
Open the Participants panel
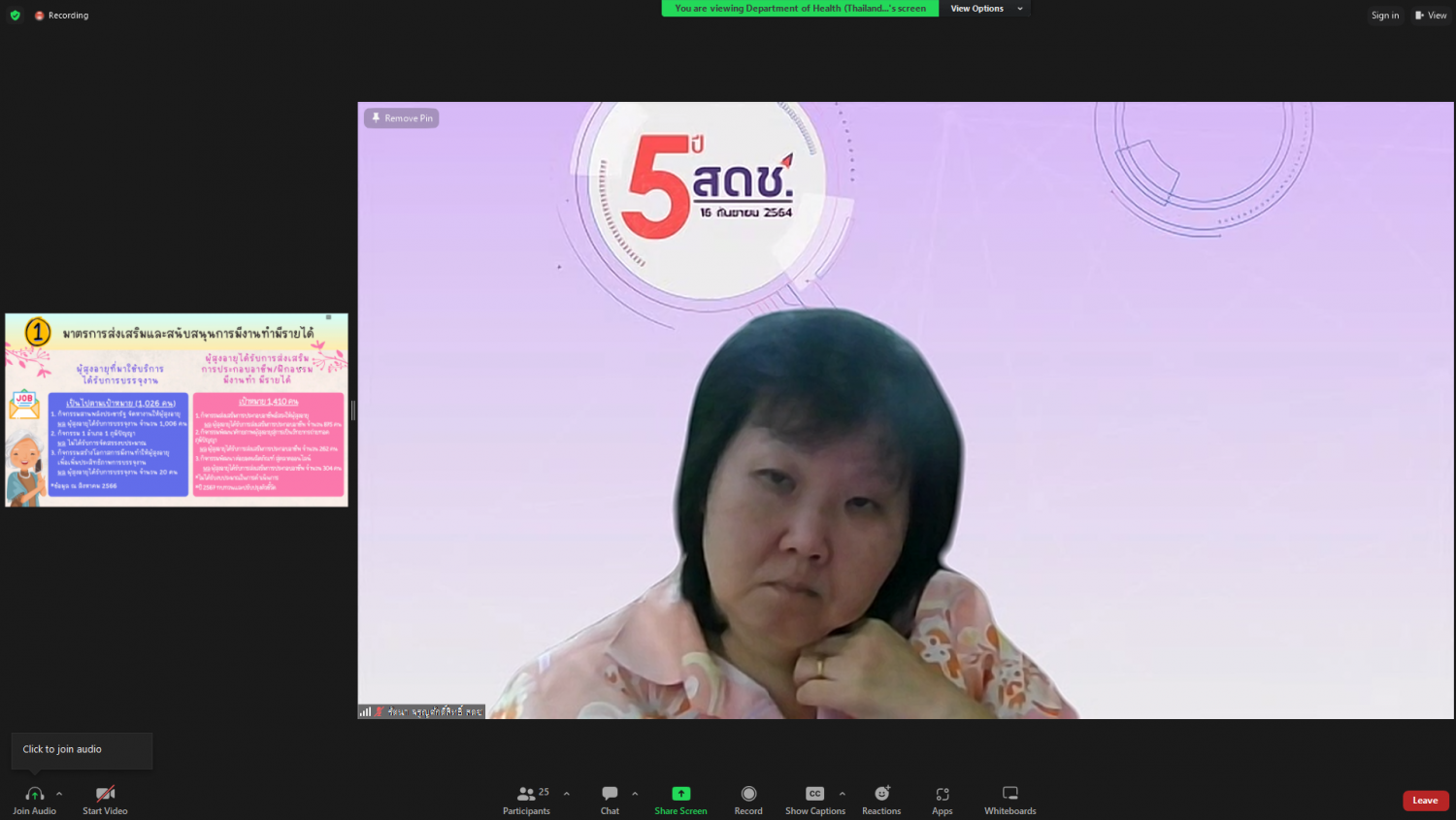[x=527, y=800]
